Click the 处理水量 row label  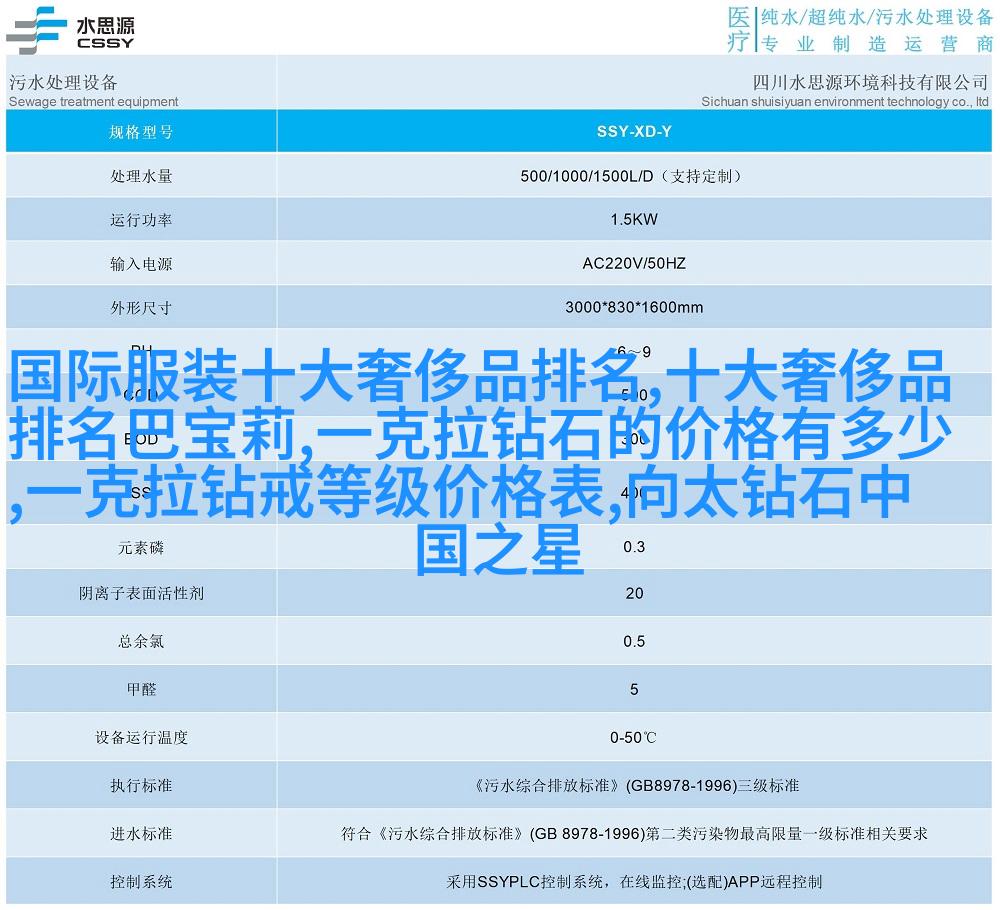coord(141,176)
